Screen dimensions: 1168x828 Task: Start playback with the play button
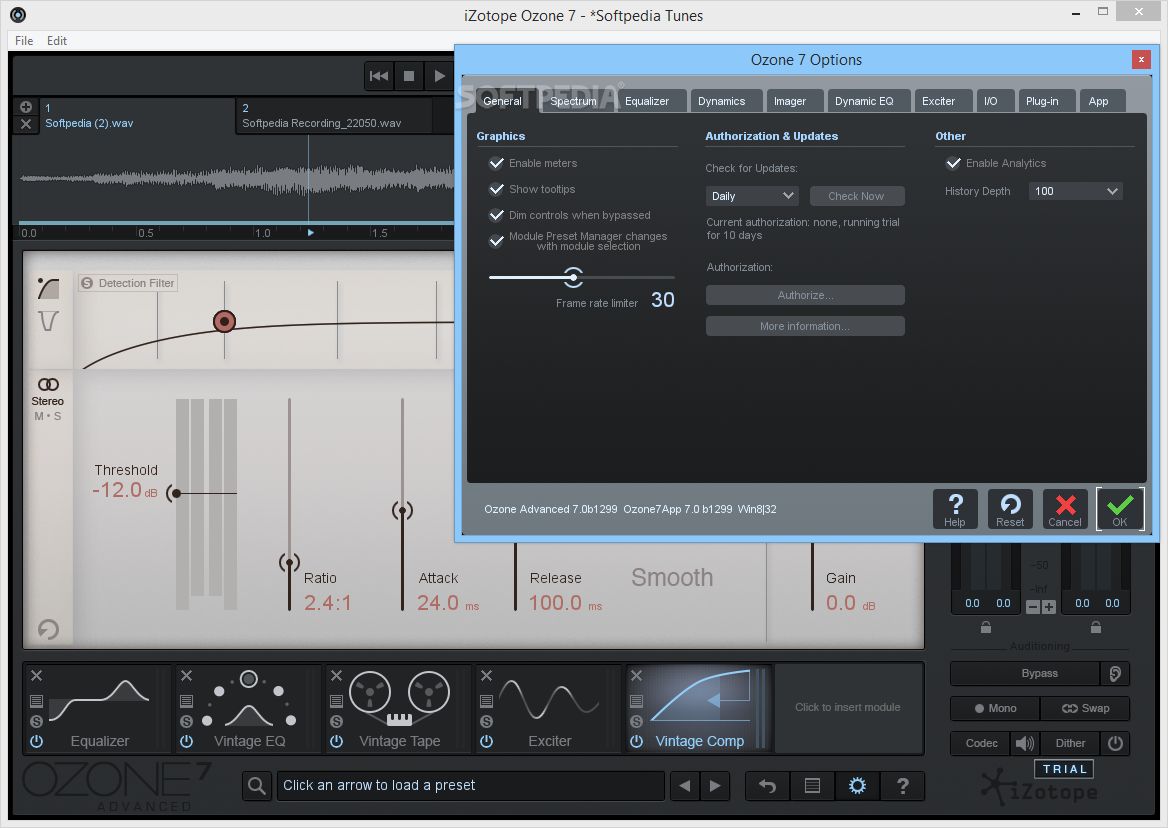coord(439,76)
